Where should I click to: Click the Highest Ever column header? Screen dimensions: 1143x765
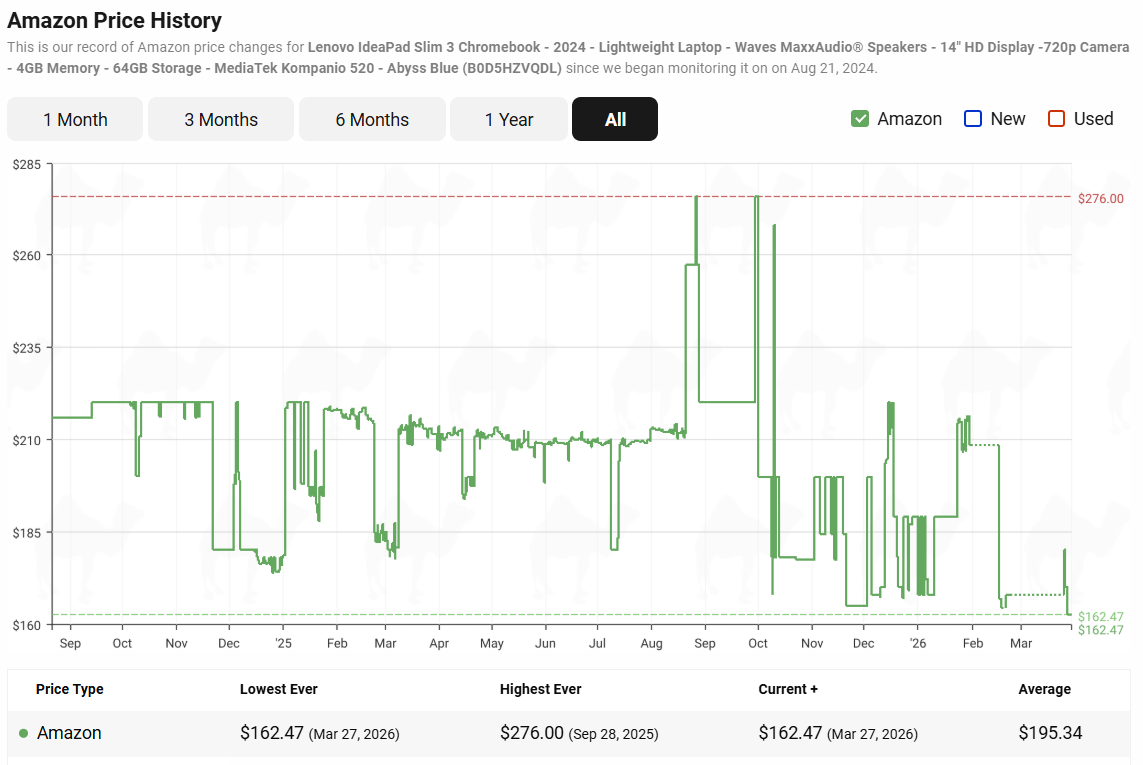(540, 689)
